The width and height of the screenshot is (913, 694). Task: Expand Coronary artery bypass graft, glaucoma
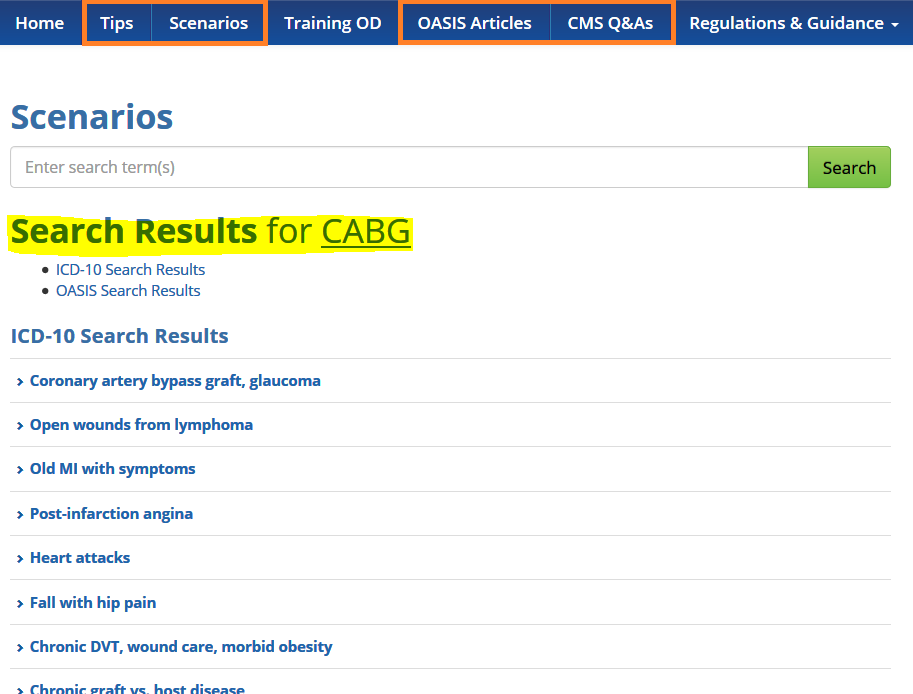(x=175, y=381)
